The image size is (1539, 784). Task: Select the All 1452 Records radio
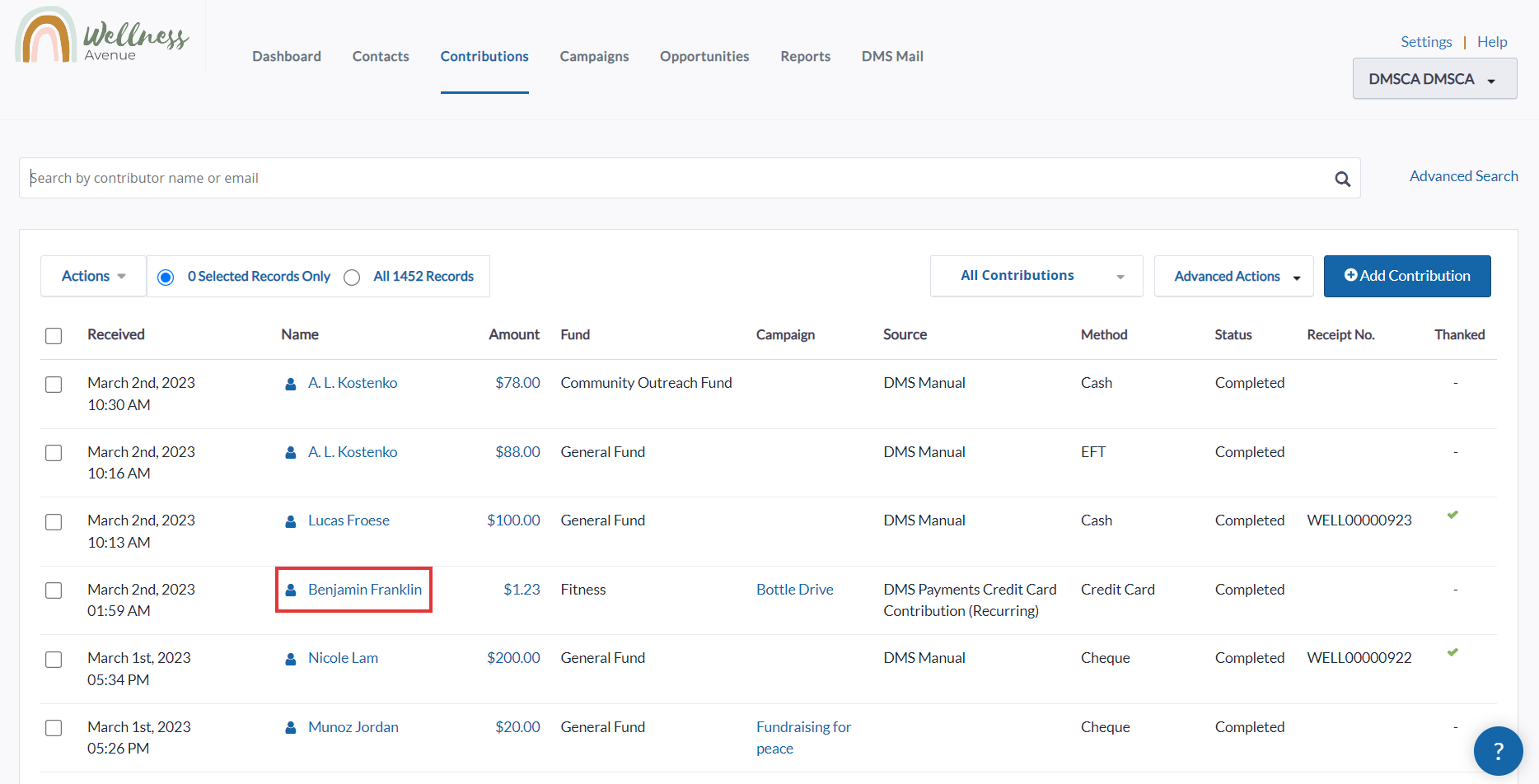(352, 277)
